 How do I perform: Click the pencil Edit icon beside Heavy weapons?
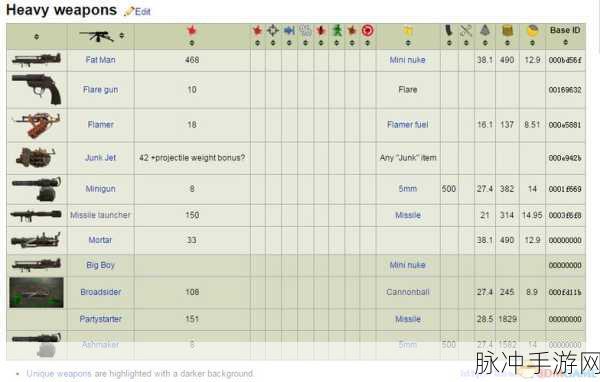click(129, 11)
